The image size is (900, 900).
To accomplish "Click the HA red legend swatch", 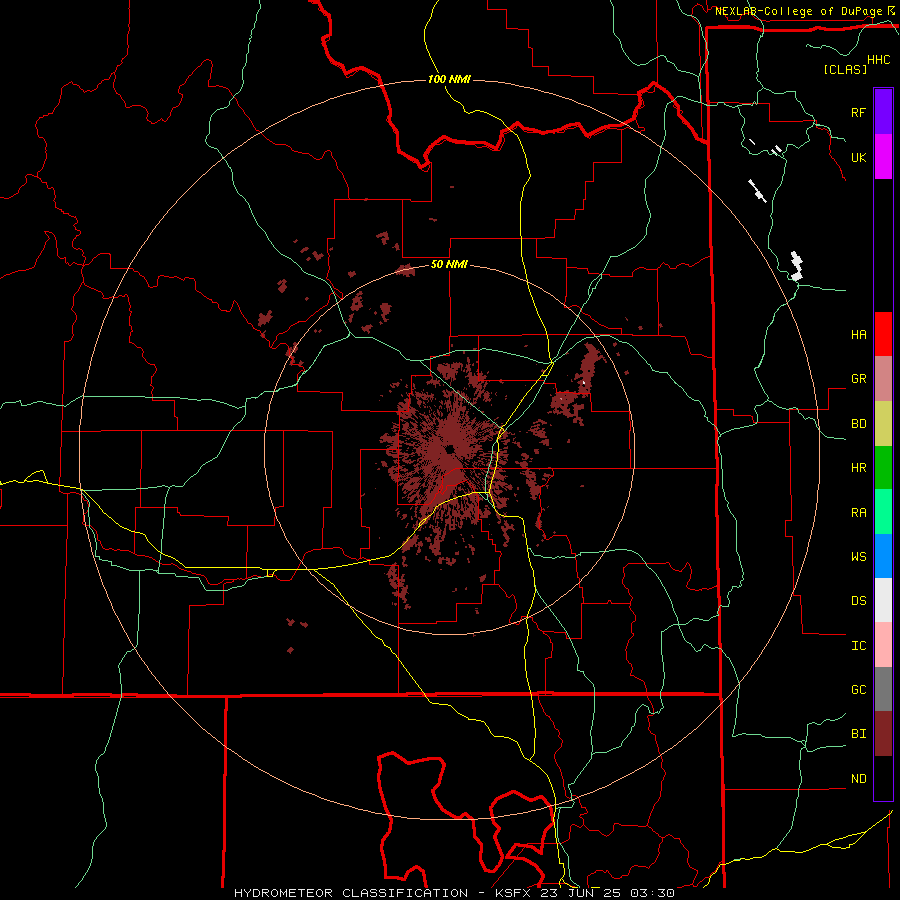I will [883, 334].
